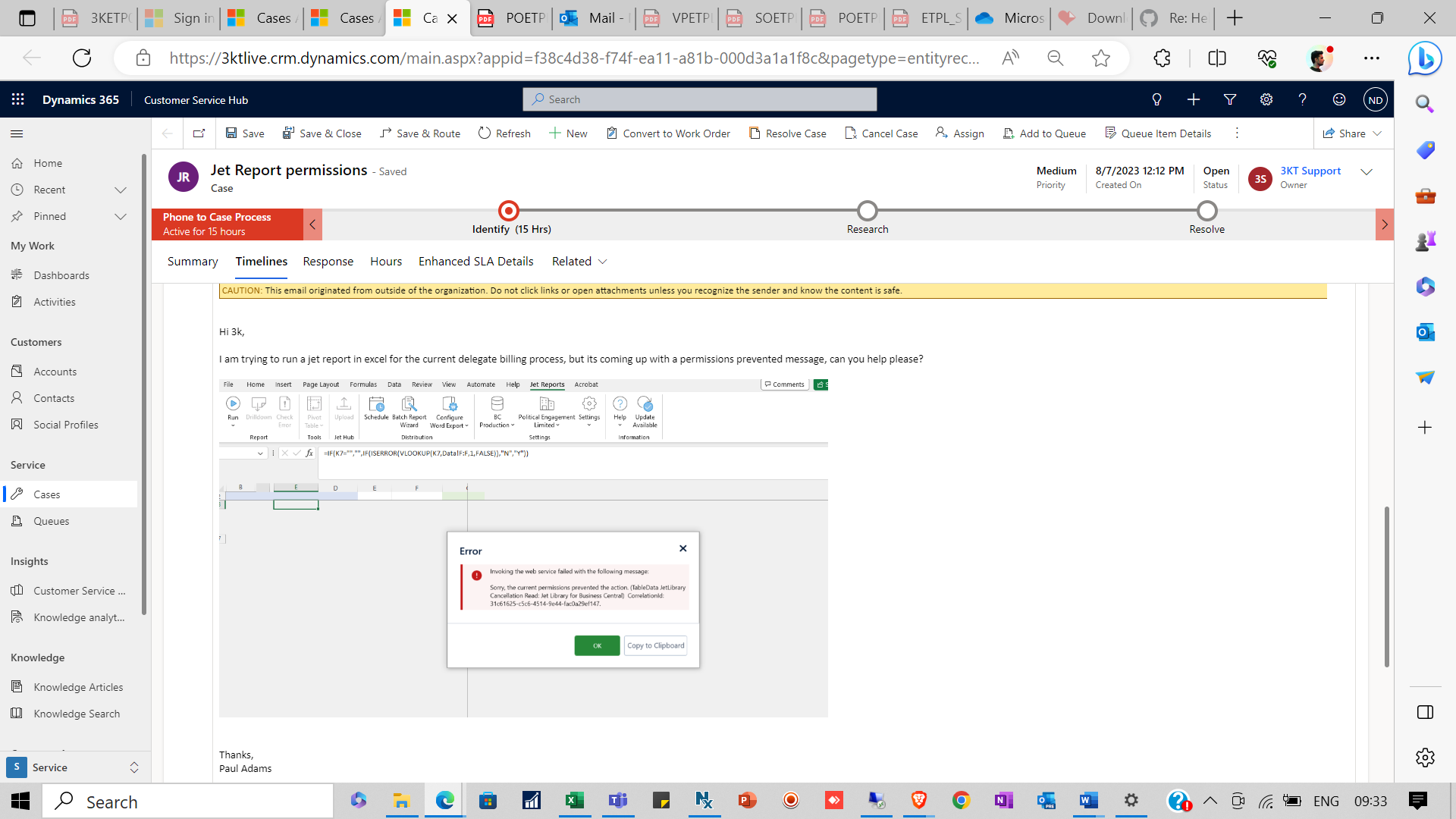Open Knowledge Search from the sidebar
Viewport: 1456px width, 819px height.
coord(77,713)
